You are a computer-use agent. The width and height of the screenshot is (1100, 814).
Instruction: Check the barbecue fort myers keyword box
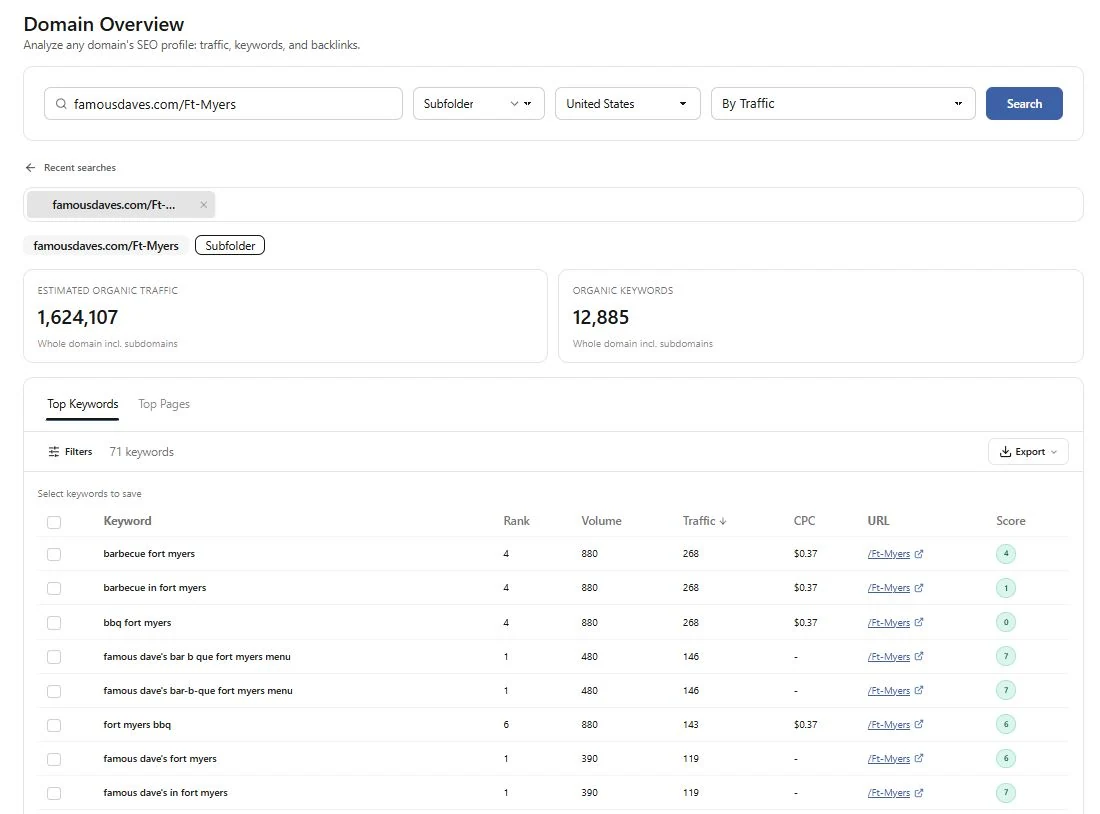(x=54, y=554)
